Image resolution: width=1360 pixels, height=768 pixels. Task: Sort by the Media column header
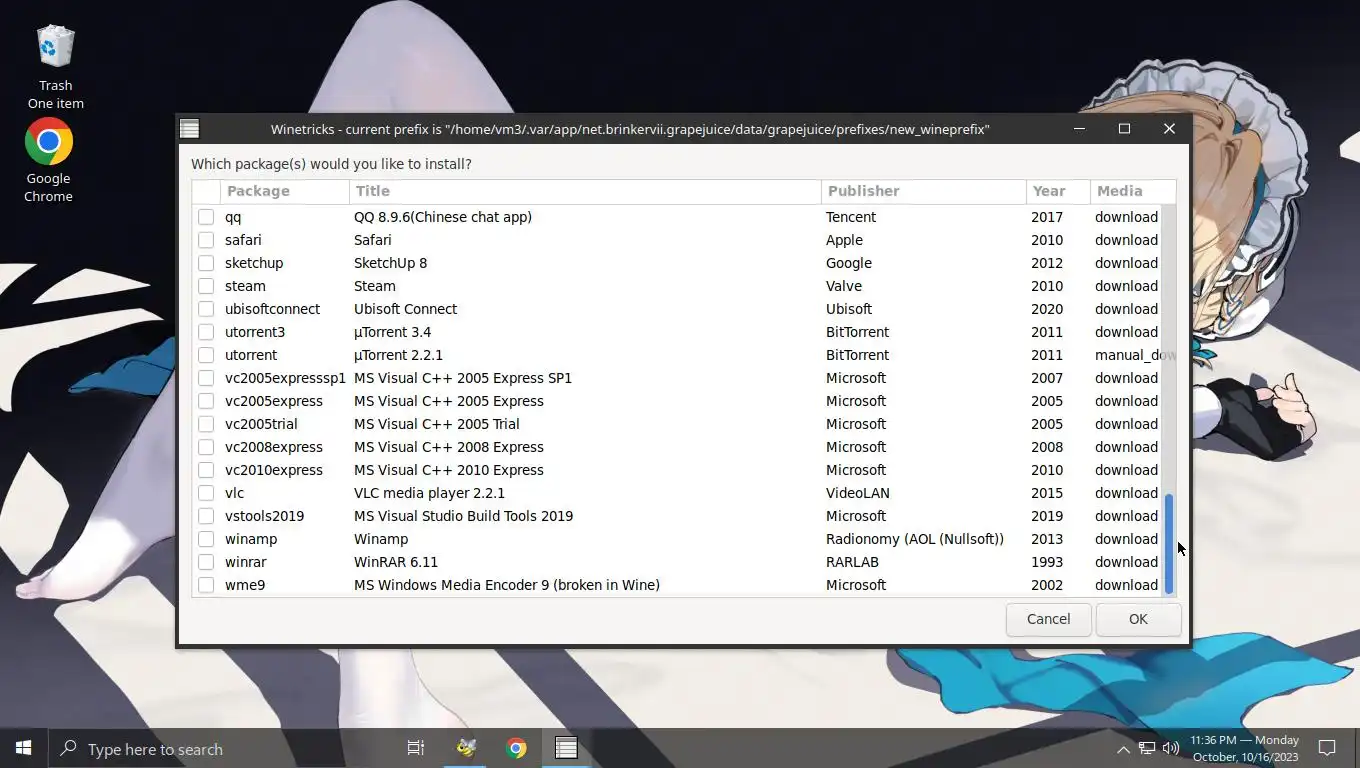(x=1133, y=191)
